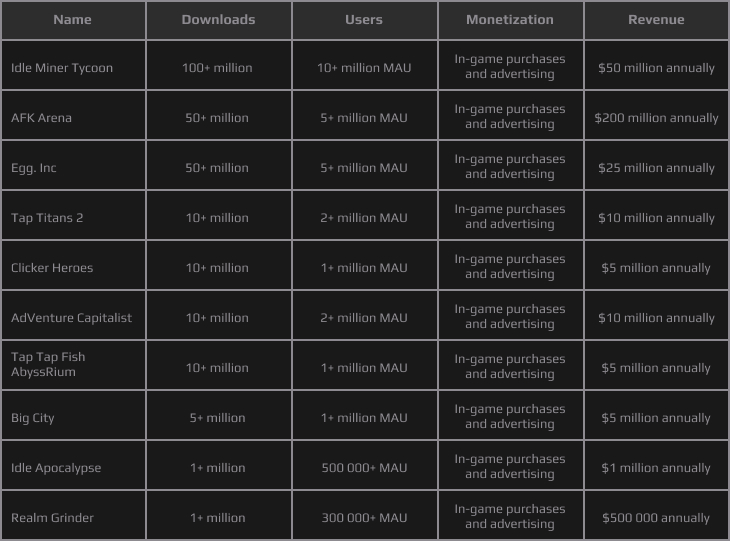Select the Egg. Inc name cell

click(73, 165)
